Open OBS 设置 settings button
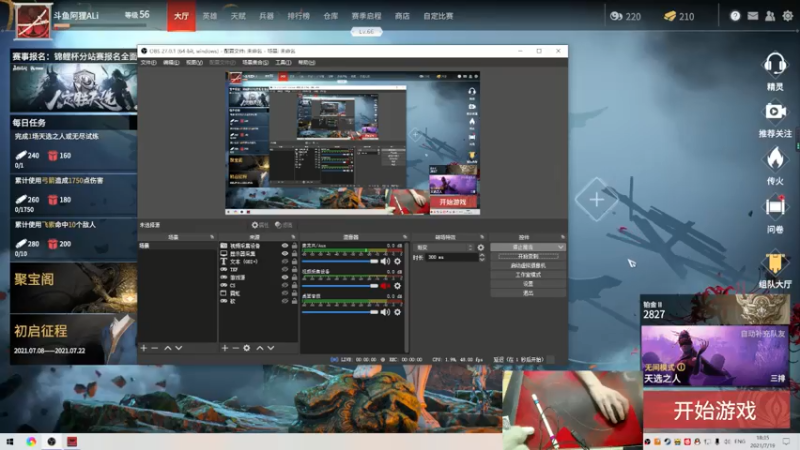 pos(528,284)
